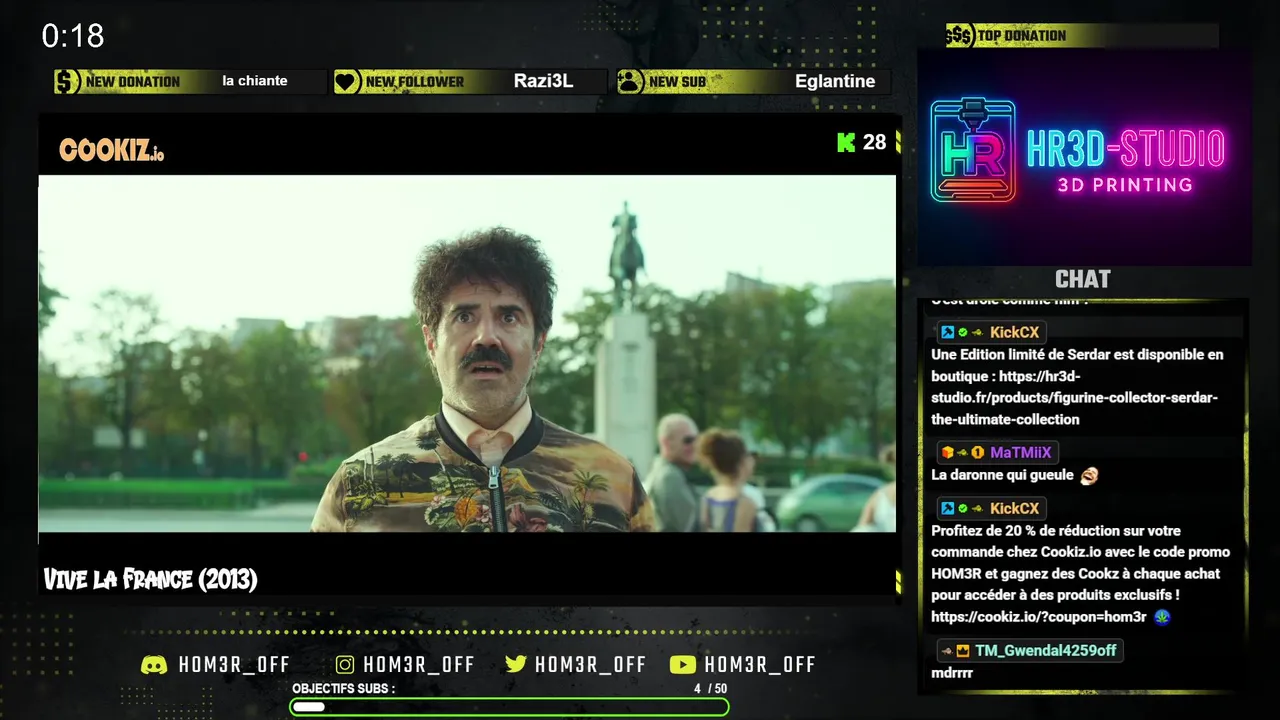Click the Twitter bird icon
This screenshot has width=1280, height=720.
click(516, 665)
